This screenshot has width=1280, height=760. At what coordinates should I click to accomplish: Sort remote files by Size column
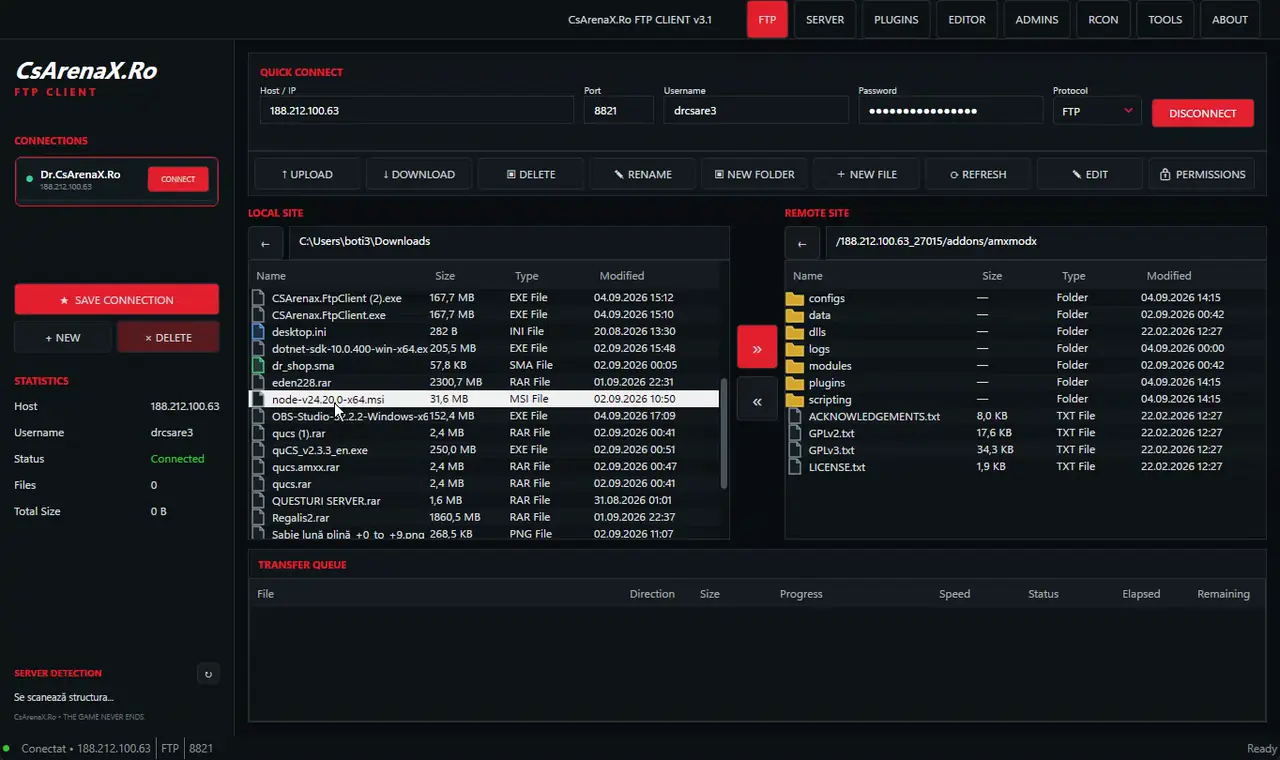coord(992,276)
